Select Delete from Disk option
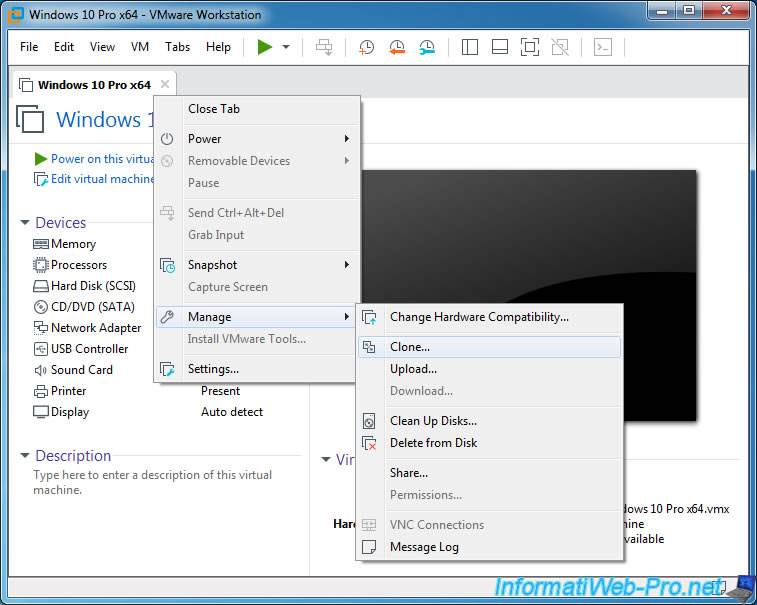 (x=490, y=443)
